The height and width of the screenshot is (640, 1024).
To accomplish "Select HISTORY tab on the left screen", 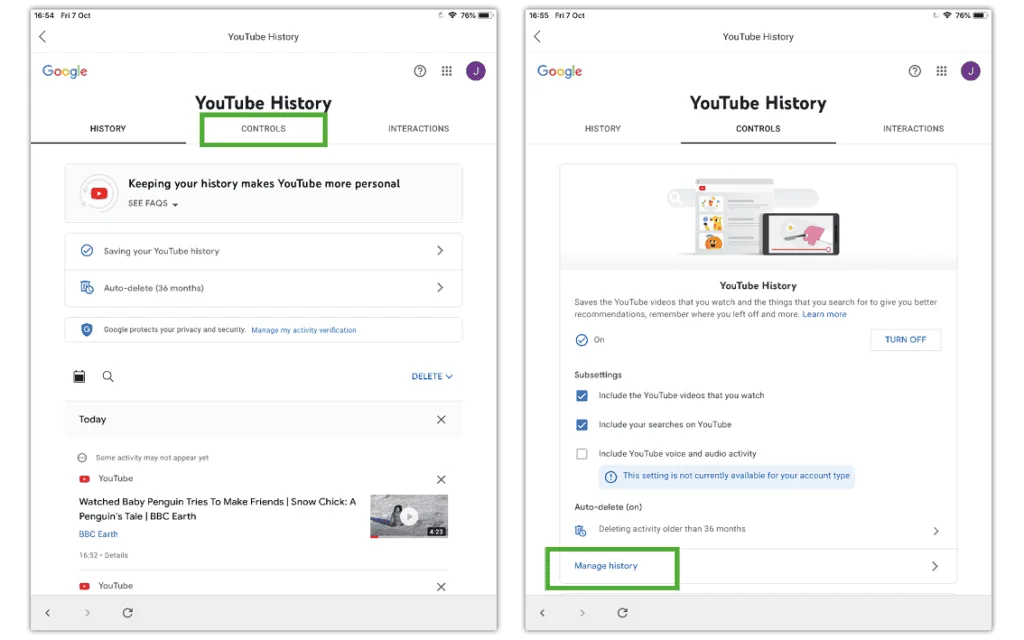I will pyautogui.click(x=108, y=129).
